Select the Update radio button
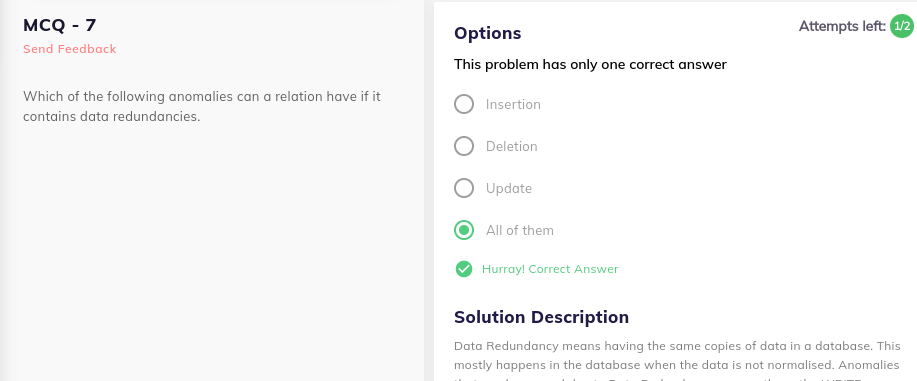The height and width of the screenshot is (381, 917). (464, 188)
